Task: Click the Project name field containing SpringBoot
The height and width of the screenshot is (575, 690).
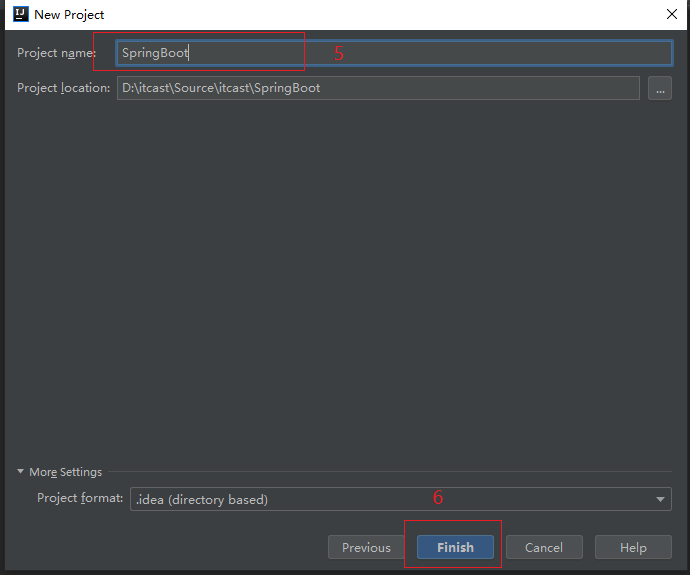Action: pyautogui.click(x=394, y=53)
